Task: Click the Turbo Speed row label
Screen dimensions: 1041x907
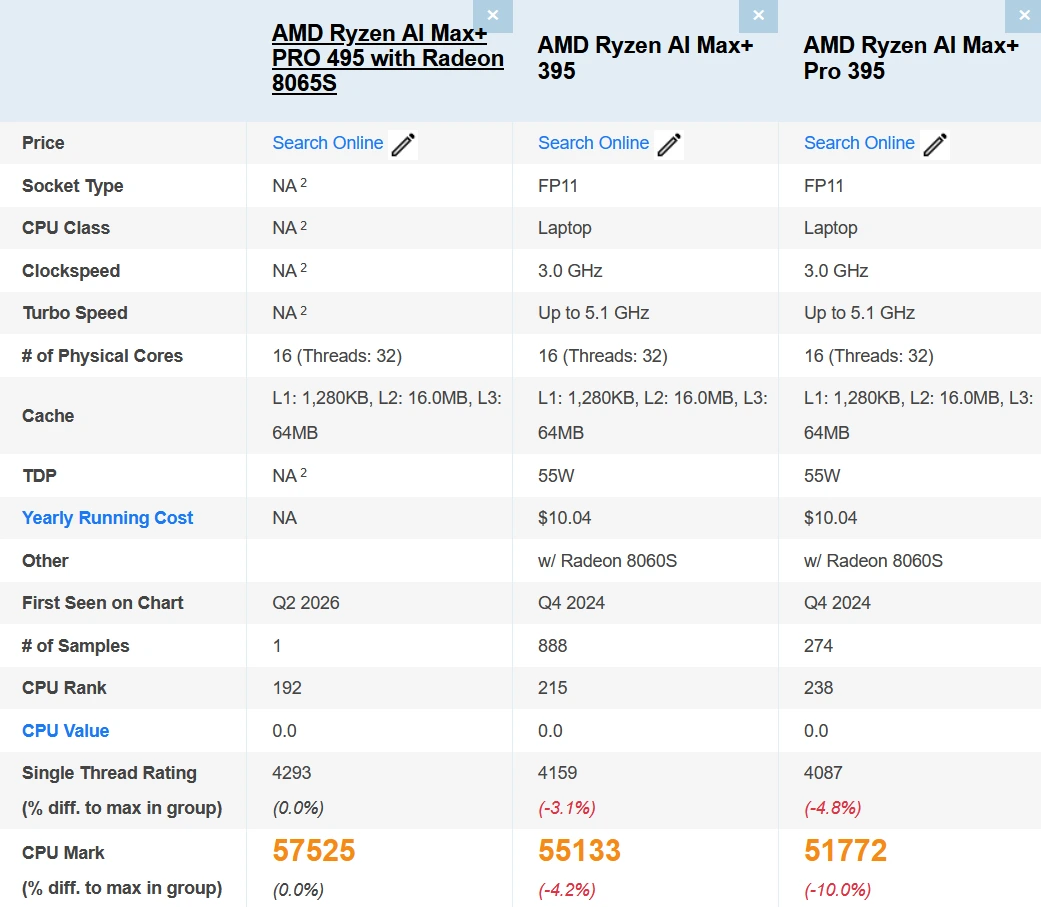Action: click(x=75, y=313)
